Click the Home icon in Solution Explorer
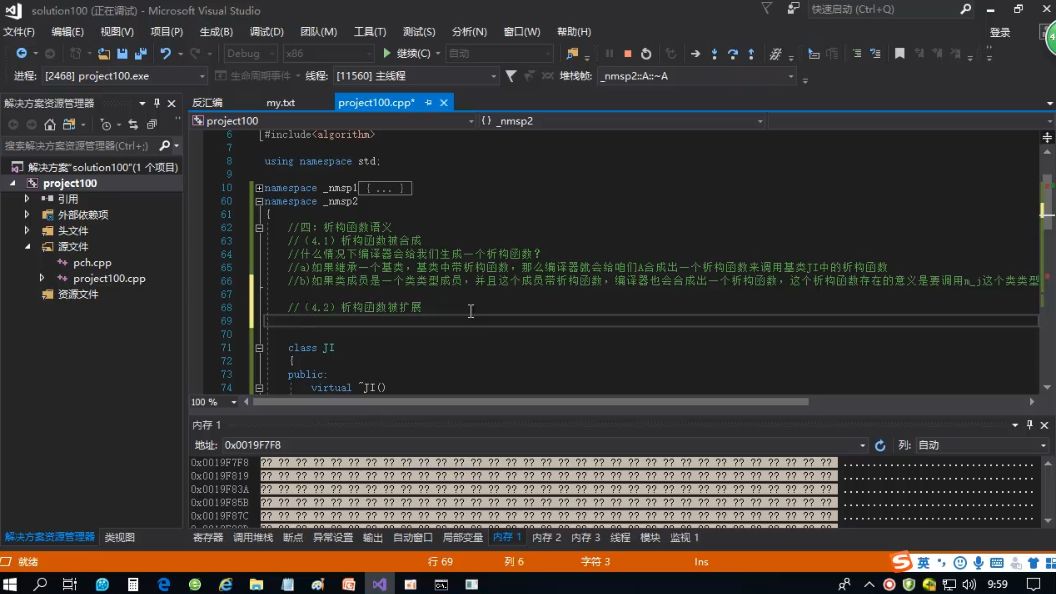 coord(50,125)
